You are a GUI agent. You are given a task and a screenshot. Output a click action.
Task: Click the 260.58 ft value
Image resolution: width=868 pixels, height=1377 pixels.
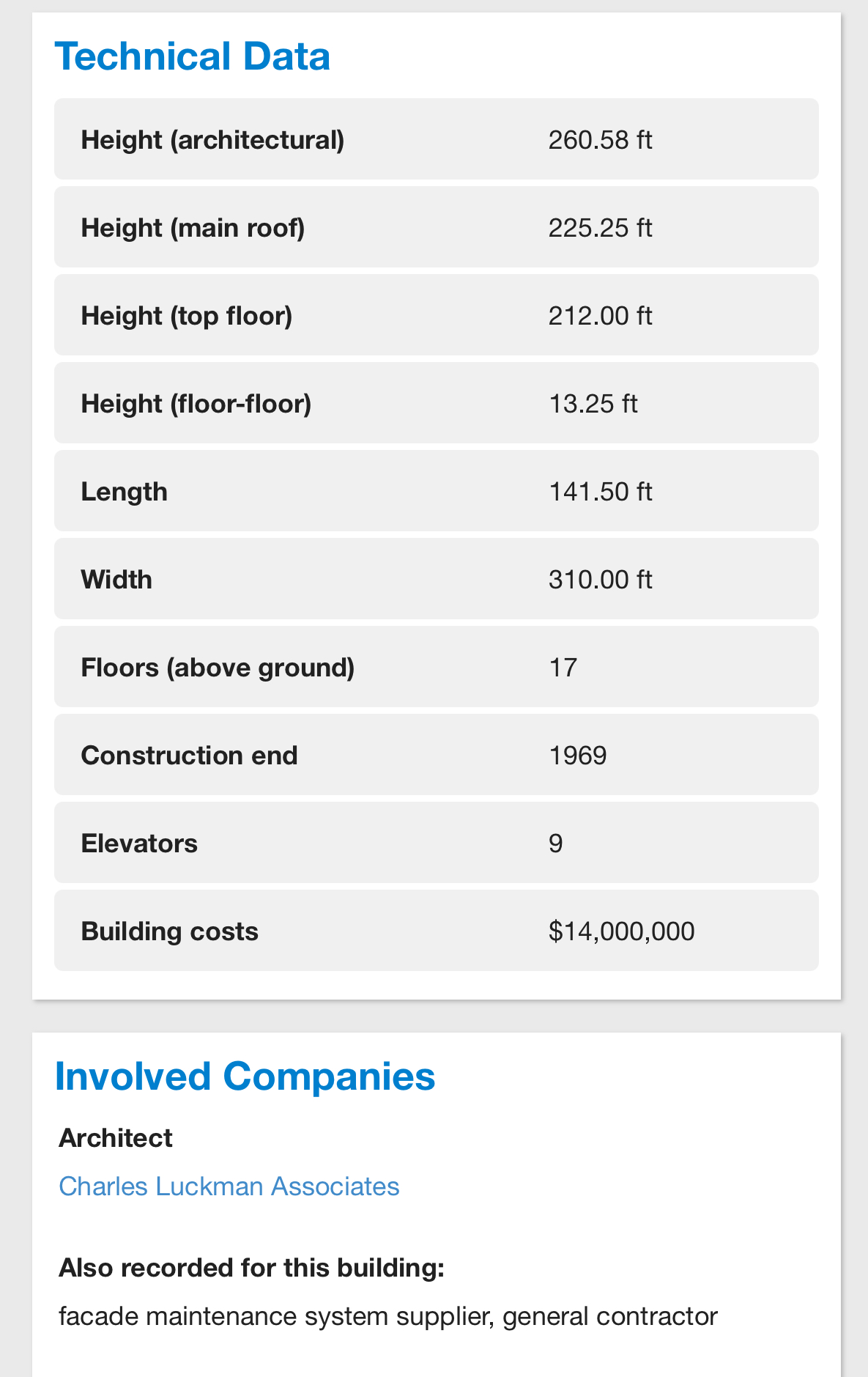600,139
